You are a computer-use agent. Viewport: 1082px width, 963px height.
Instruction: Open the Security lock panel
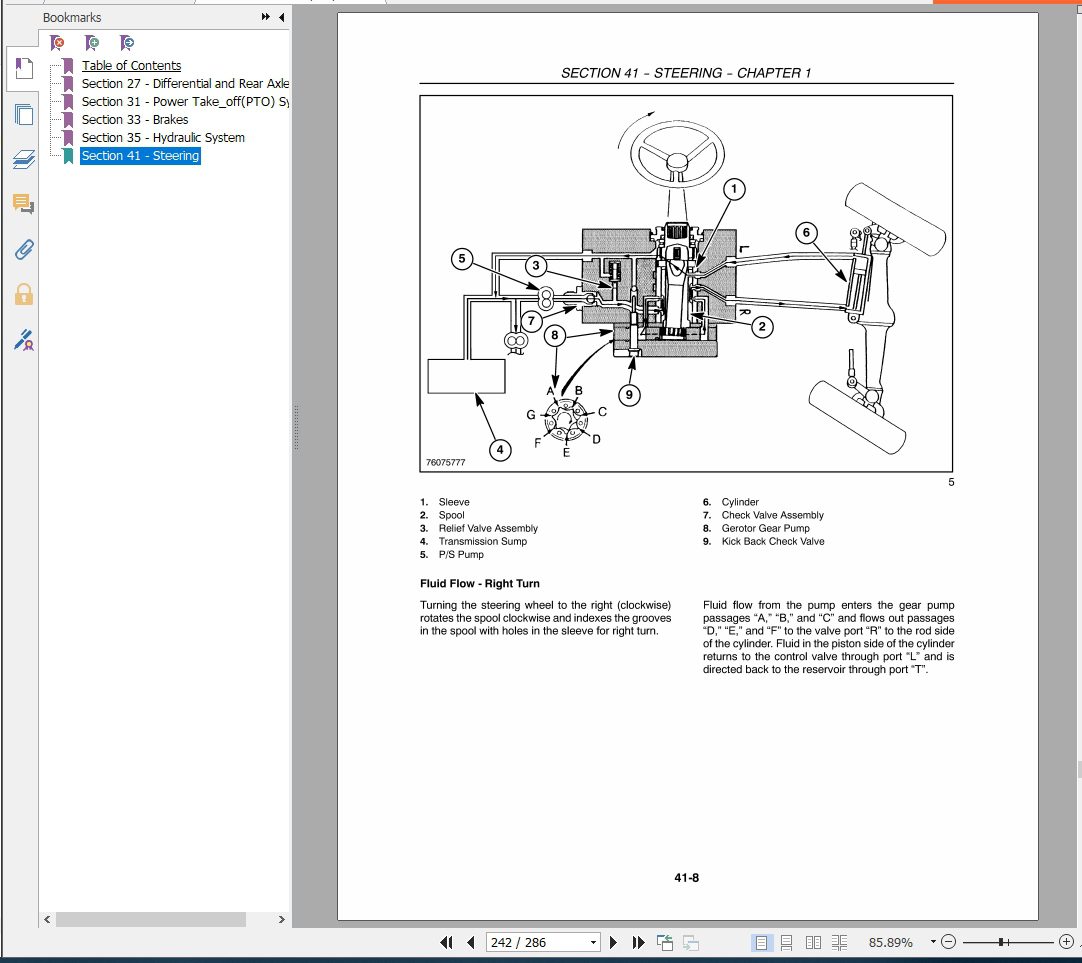click(x=23, y=295)
